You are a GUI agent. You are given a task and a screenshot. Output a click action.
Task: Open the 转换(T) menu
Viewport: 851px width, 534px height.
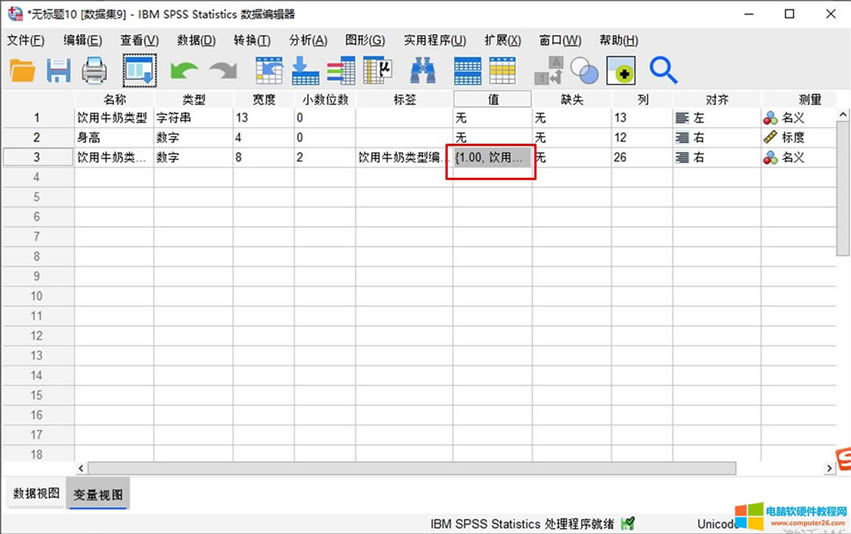tap(251, 40)
